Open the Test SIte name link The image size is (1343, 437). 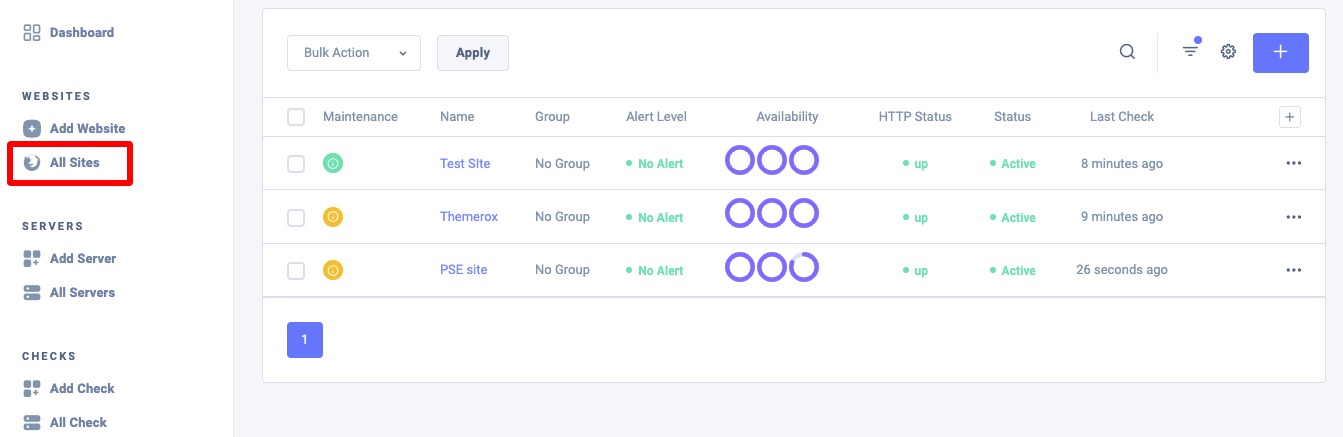465,163
